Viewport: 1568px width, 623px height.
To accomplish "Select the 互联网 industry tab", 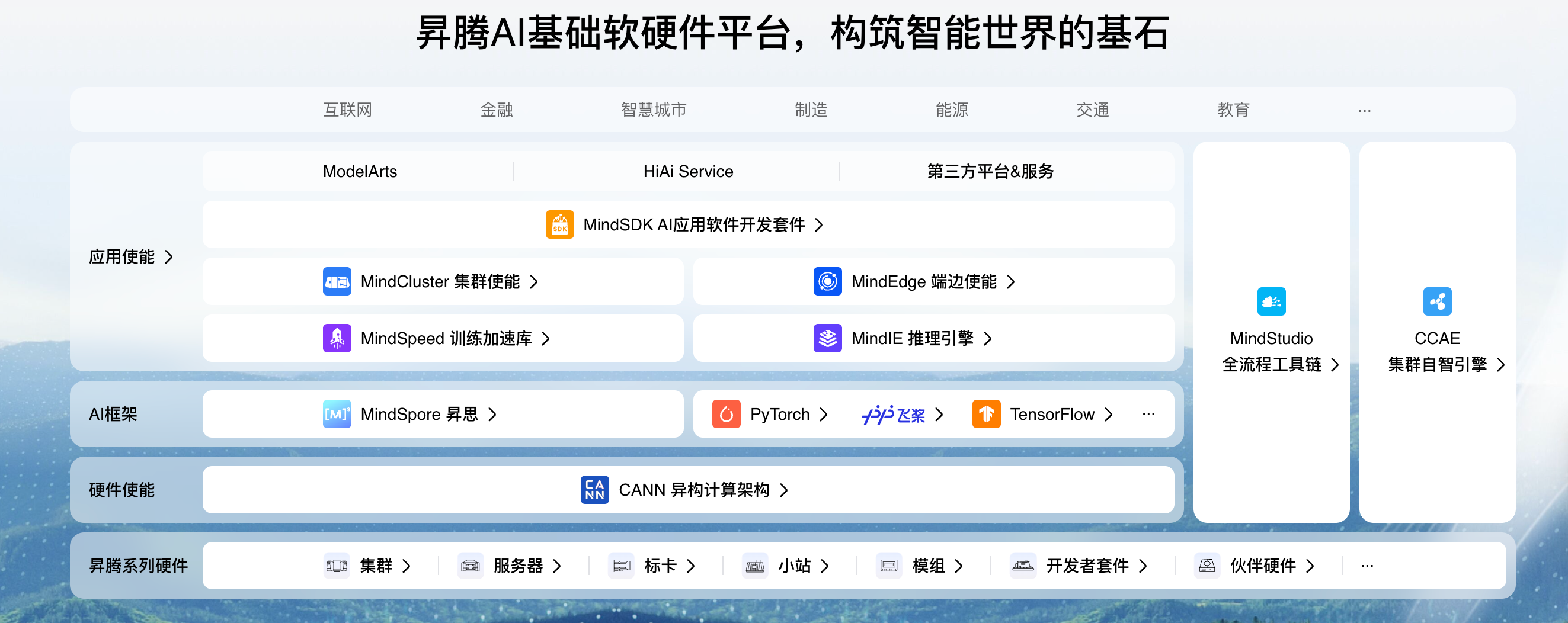I will point(347,110).
